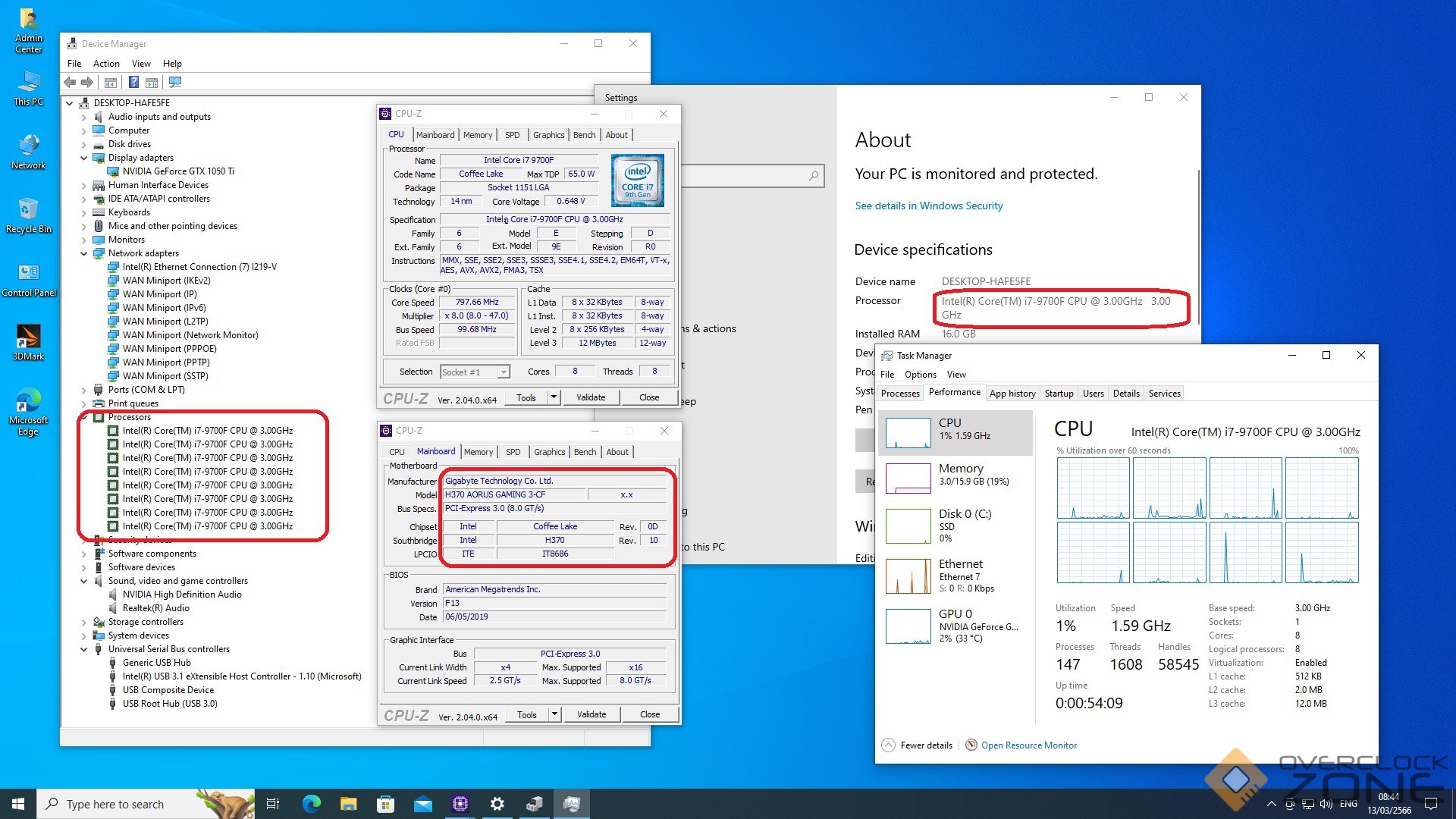Click Show/Hide Console Tree toolbar icon

tap(111, 82)
